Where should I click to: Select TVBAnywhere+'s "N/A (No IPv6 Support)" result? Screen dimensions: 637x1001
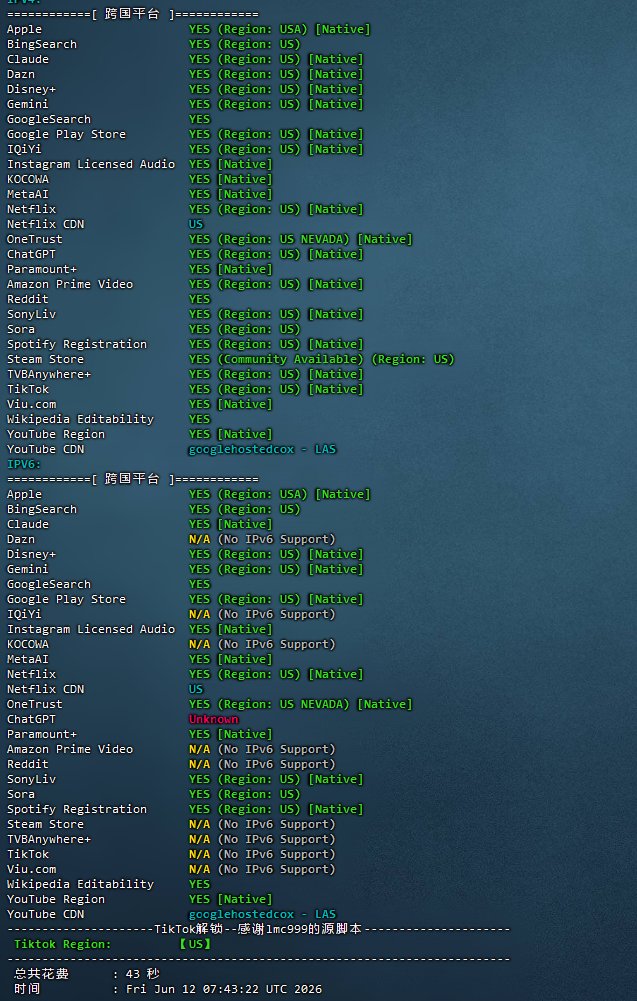click(x=262, y=839)
